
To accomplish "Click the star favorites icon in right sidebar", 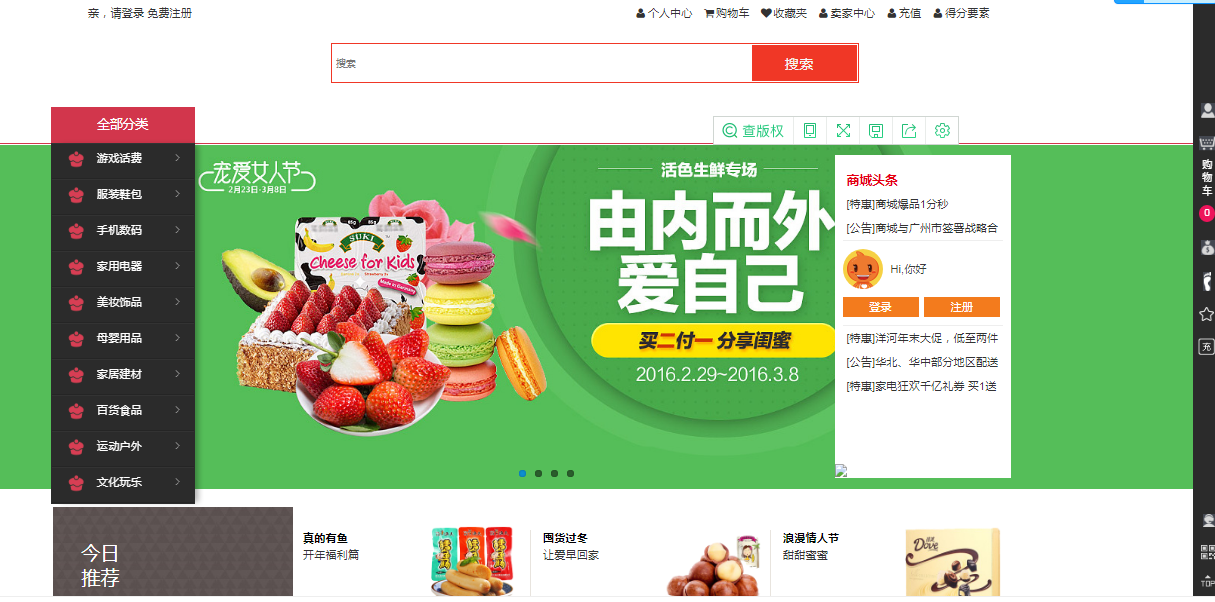I will (1206, 314).
